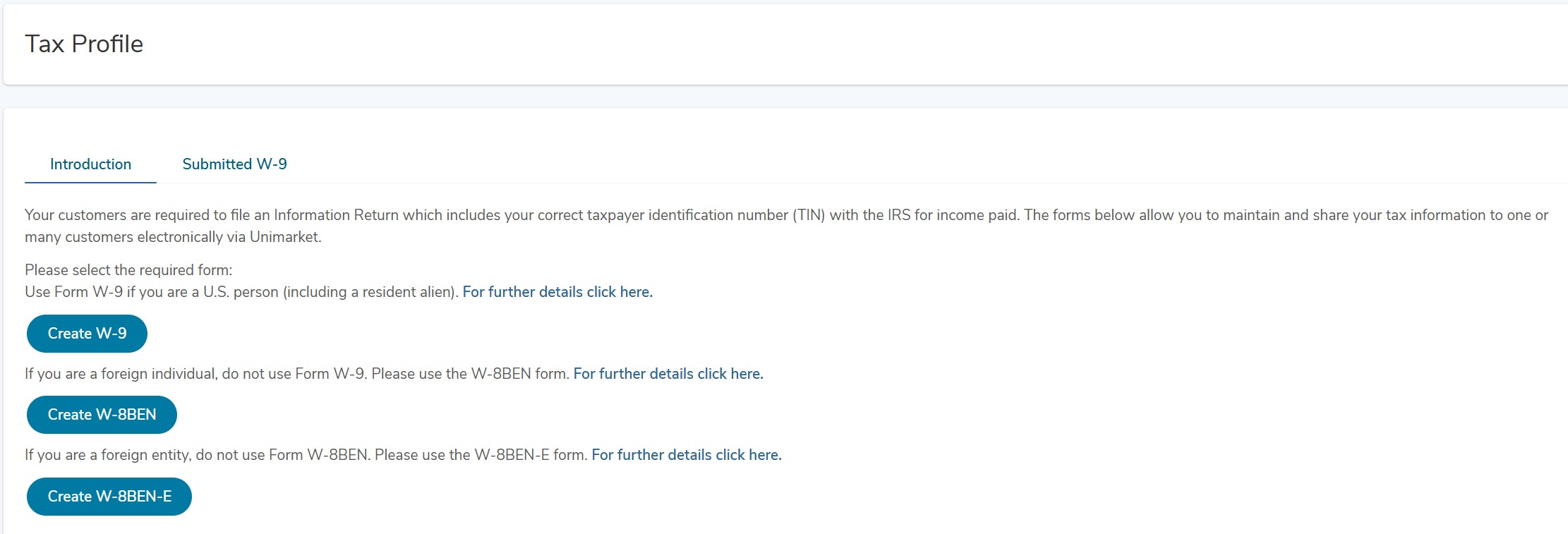Select the Create W-8BEN-E button
Viewport: 1568px width, 534px height.
109,497
